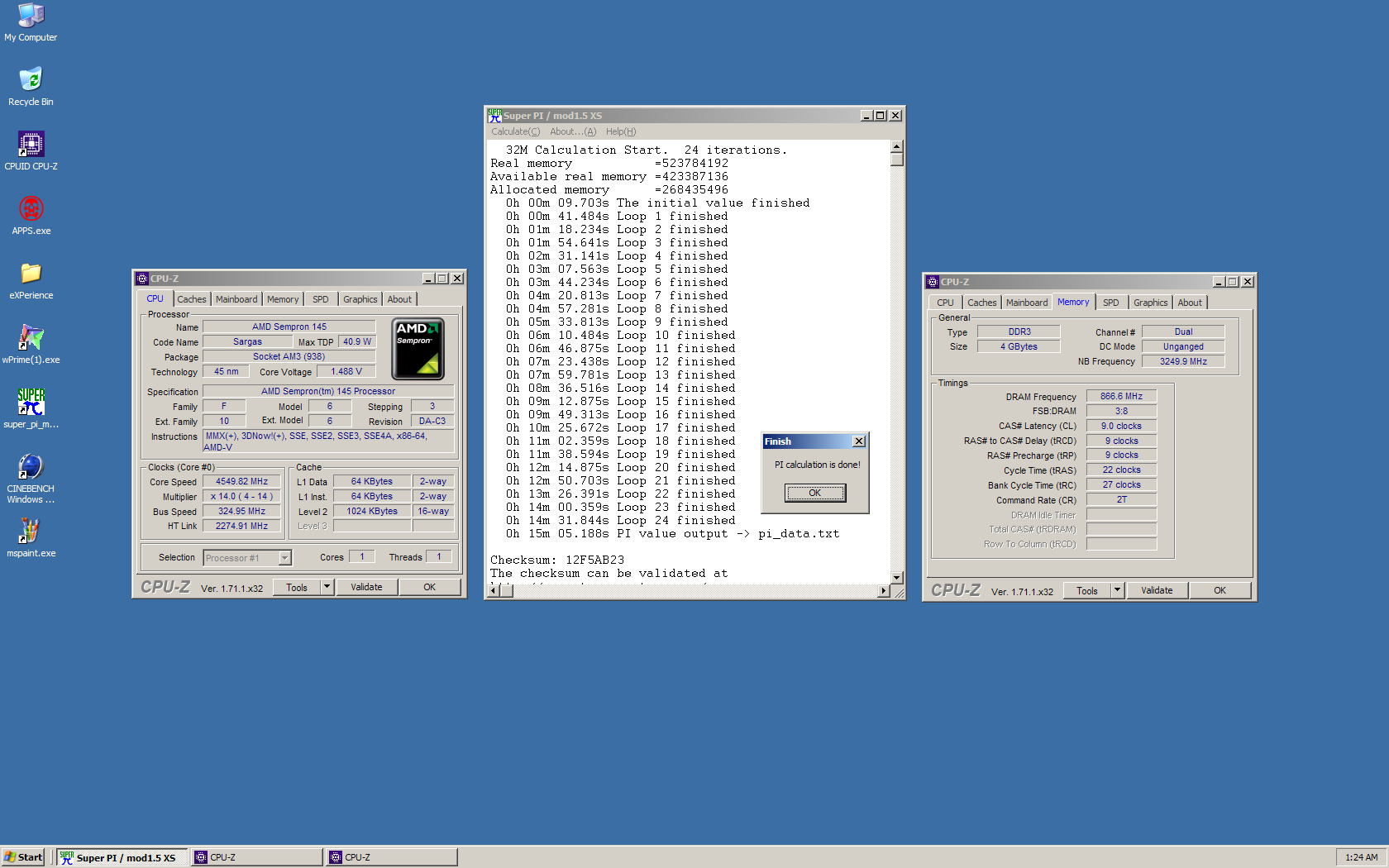Open the Help menu in Super PI

pos(621,131)
